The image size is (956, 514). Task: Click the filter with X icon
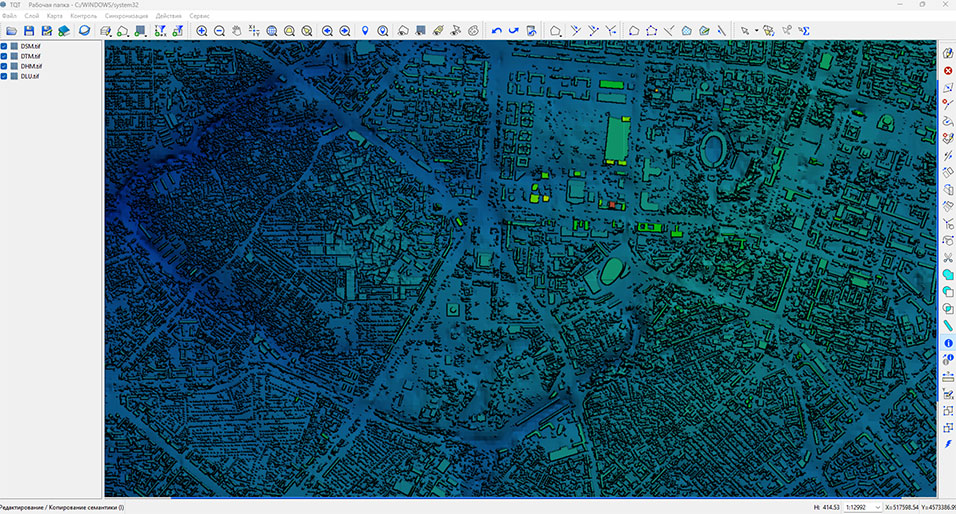(160, 30)
